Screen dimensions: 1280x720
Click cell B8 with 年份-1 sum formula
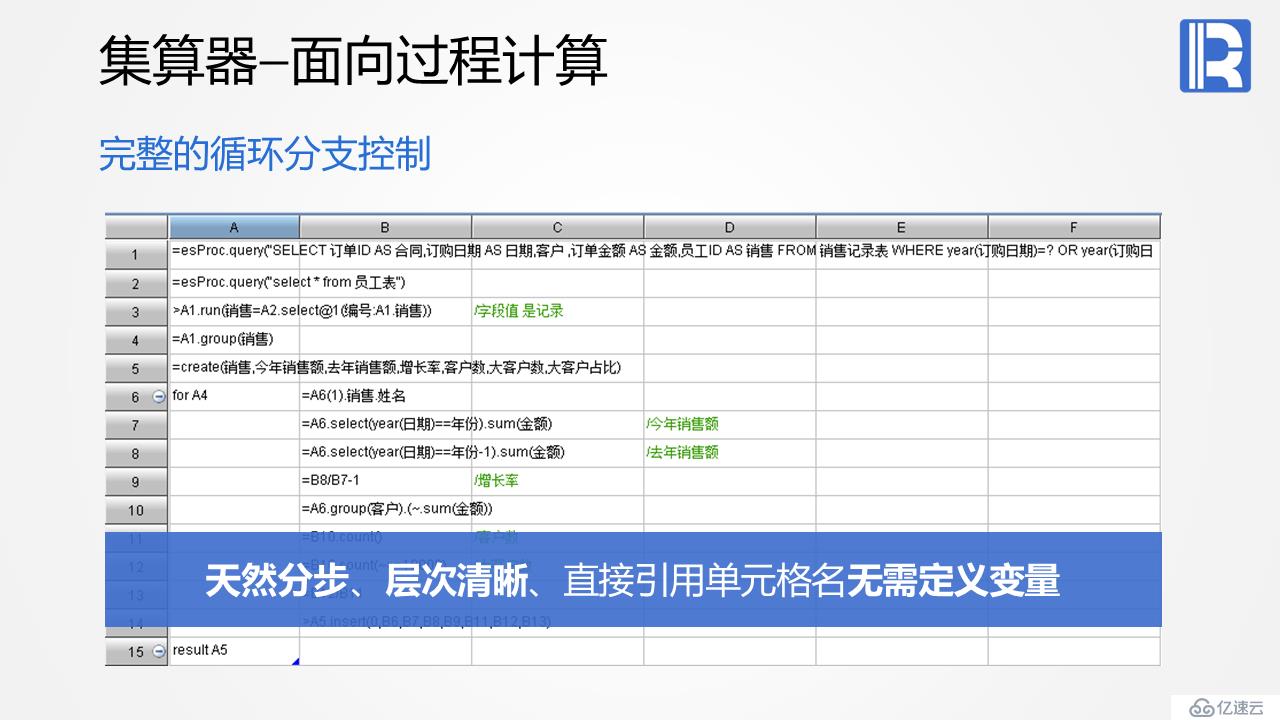[x=385, y=454]
